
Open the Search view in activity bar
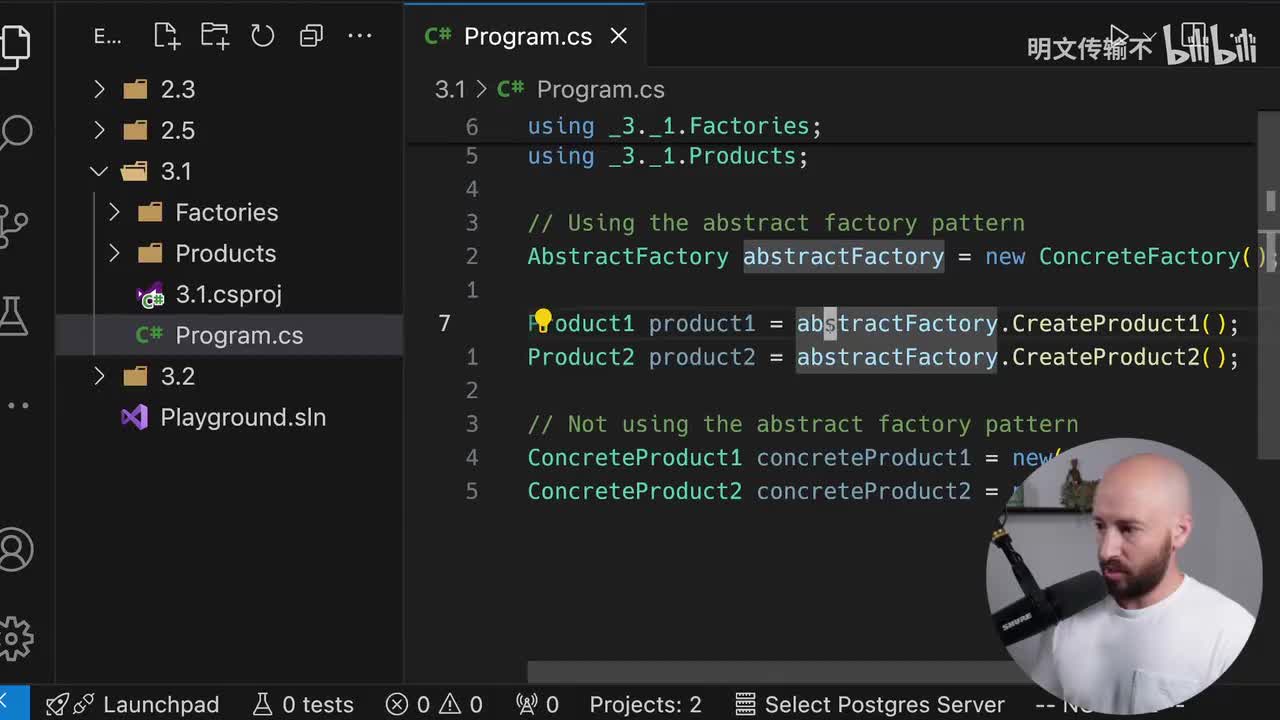pos(14,132)
